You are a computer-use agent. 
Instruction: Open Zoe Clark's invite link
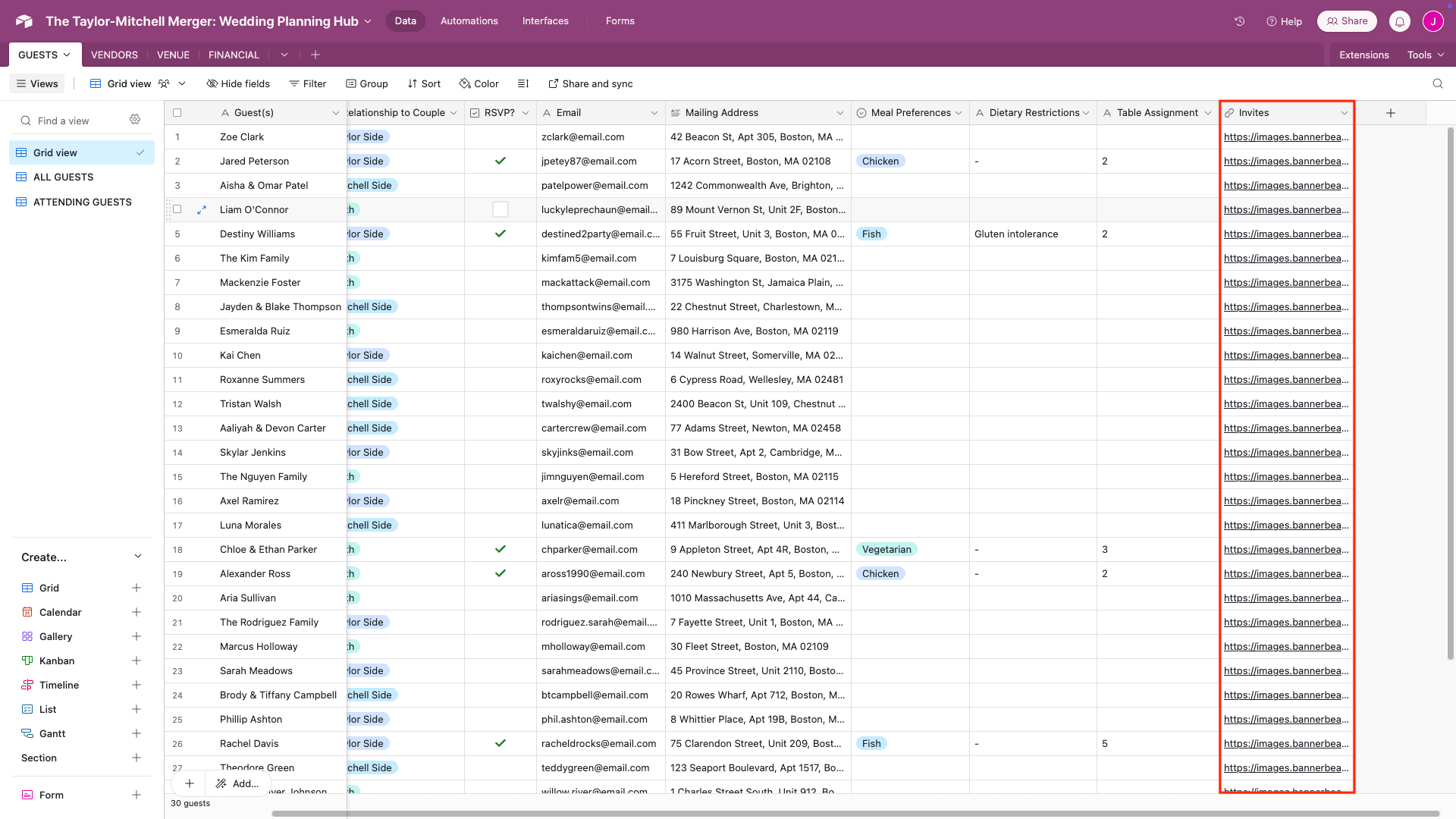(x=1285, y=136)
